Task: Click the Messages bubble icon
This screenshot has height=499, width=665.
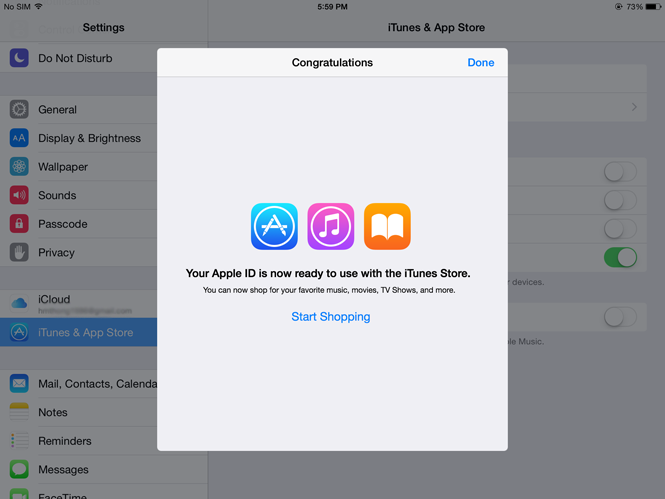Action: [19, 469]
